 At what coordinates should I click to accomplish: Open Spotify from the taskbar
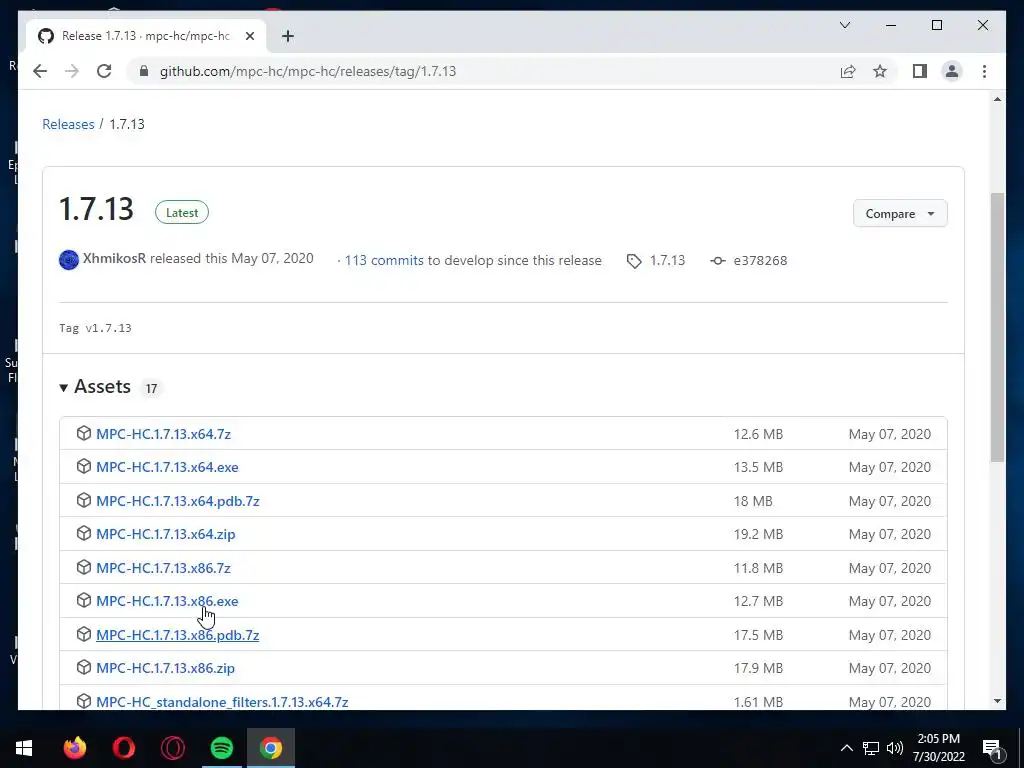click(222, 748)
